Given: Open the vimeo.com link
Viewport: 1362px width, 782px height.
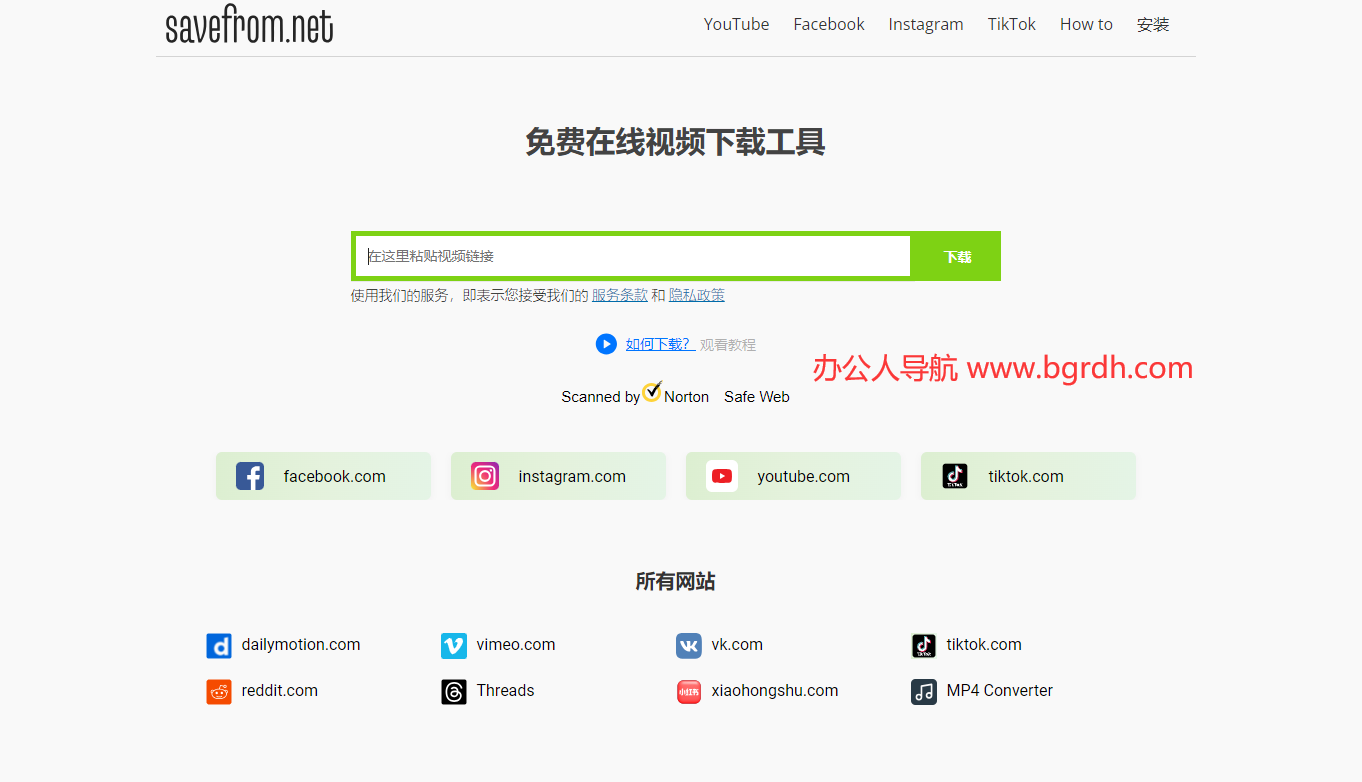Looking at the screenshot, I should pyautogui.click(x=516, y=645).
